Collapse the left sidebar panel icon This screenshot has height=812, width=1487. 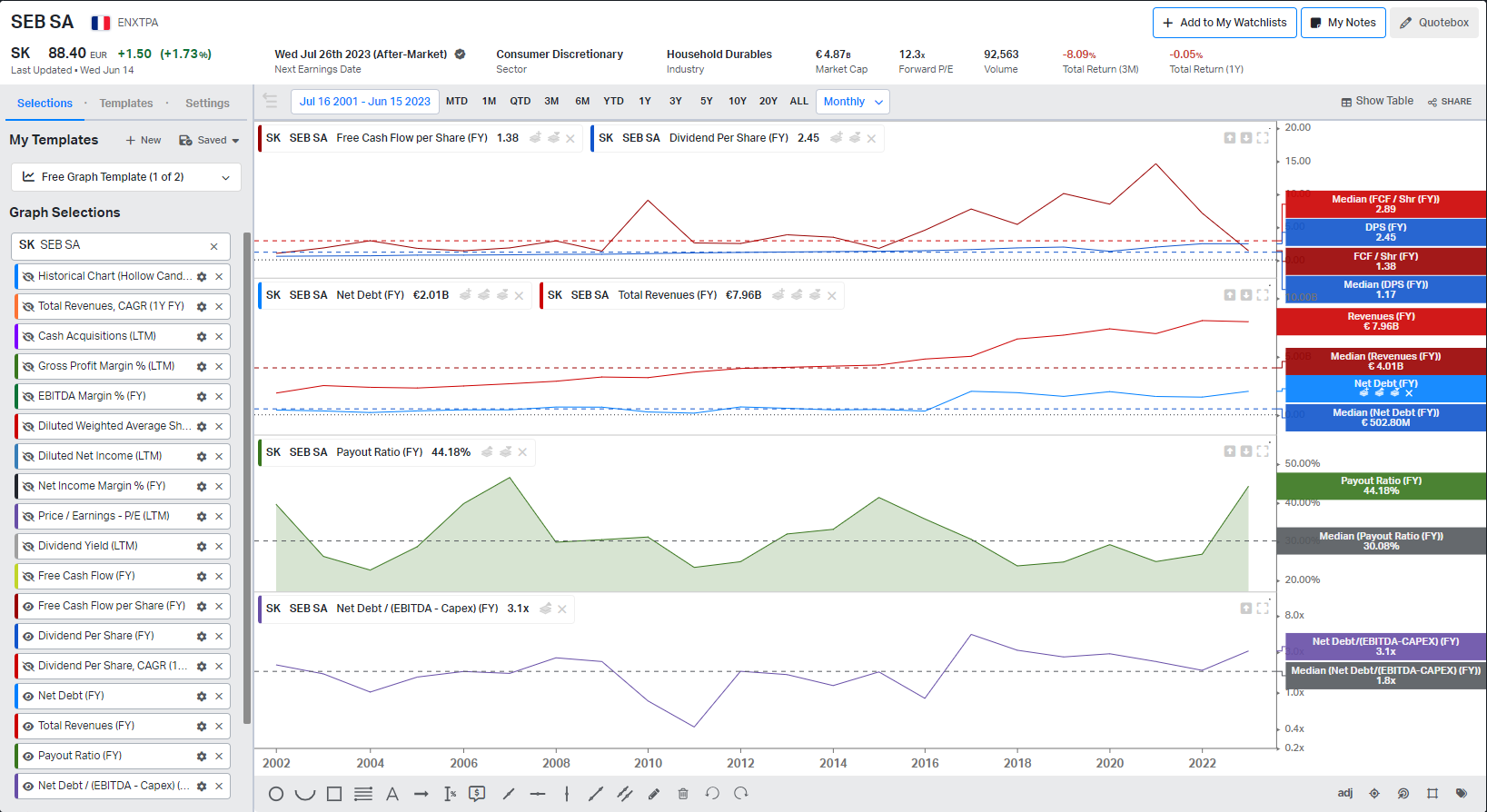pyautogui.click(x=271, y=101)
